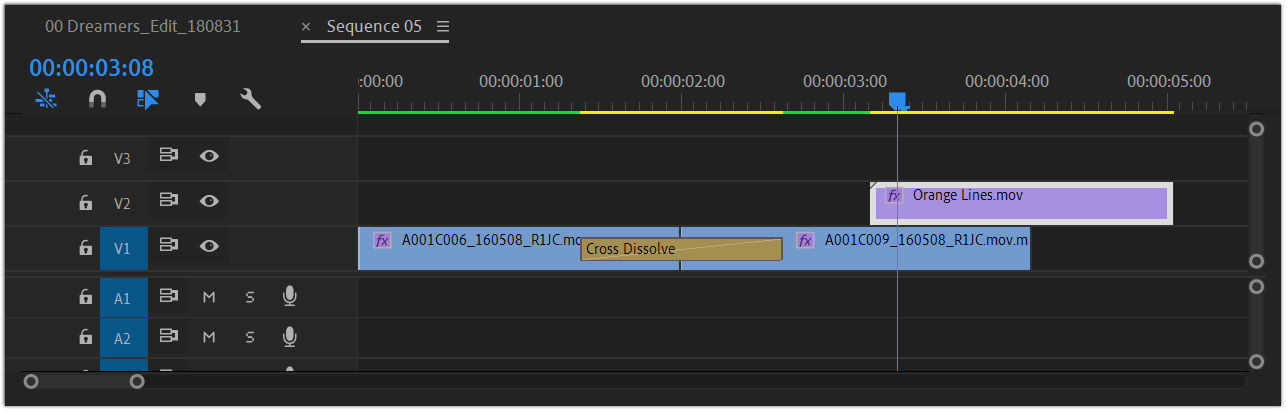1287x412 pixels.
Task: Click time ruler at 00:00:04:00
Action: pos(1006,81)
